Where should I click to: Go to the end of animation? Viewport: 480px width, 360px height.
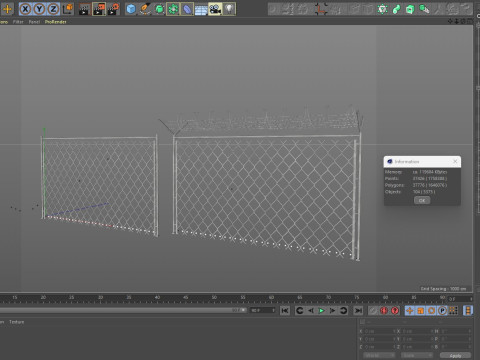[x=358, y=311]
